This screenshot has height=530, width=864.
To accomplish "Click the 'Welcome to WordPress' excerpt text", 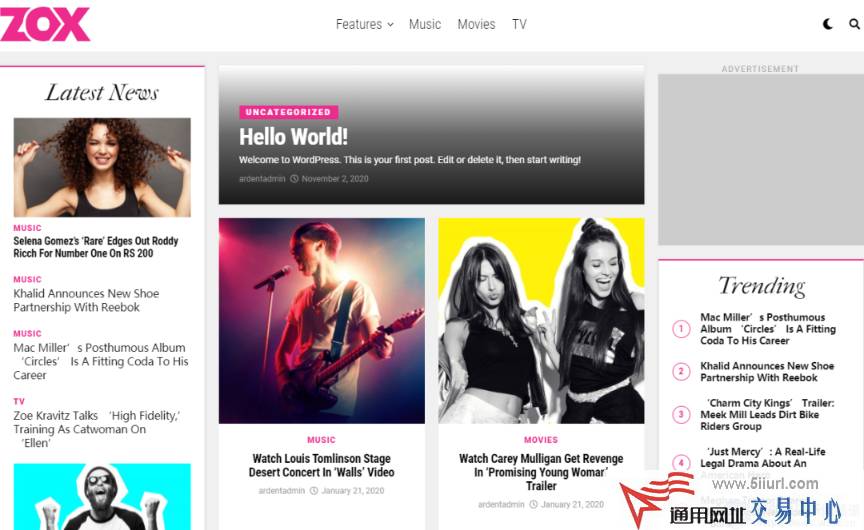I will click(x=409, y=160).
